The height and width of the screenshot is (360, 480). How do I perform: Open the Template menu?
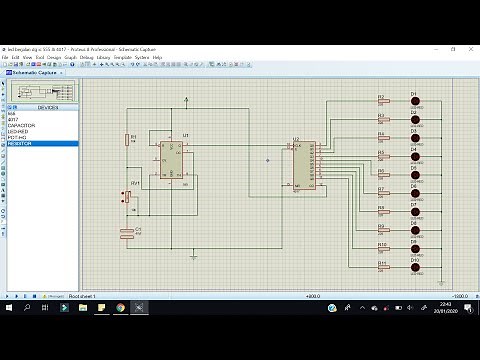122,57
